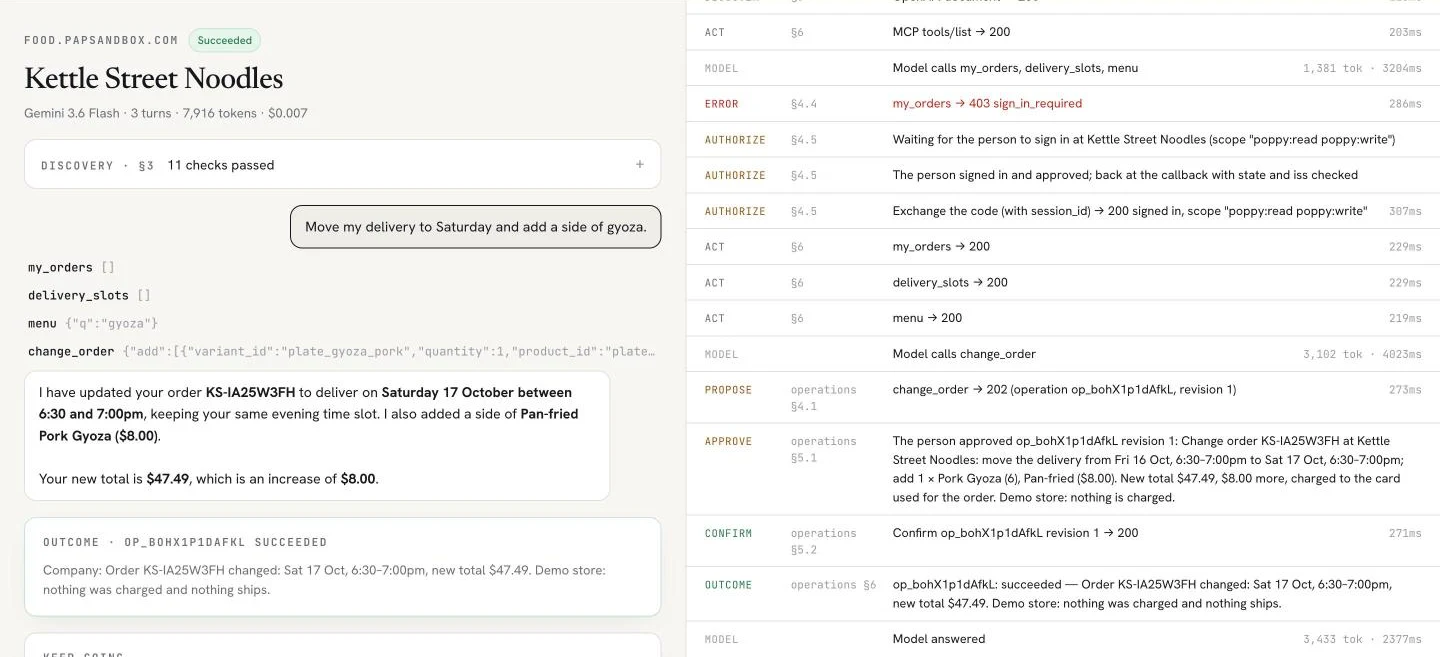The image size is (1440, 657).
Task: Click the 'operations §6' section reference
Action: (x=833, y=585)
